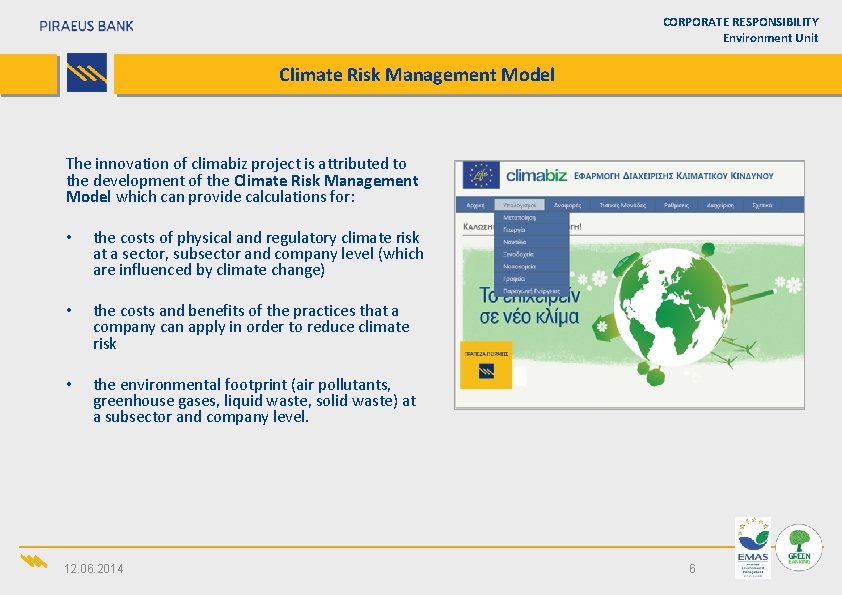
Task: Click the slide page number 6
Action: point(692,568)
